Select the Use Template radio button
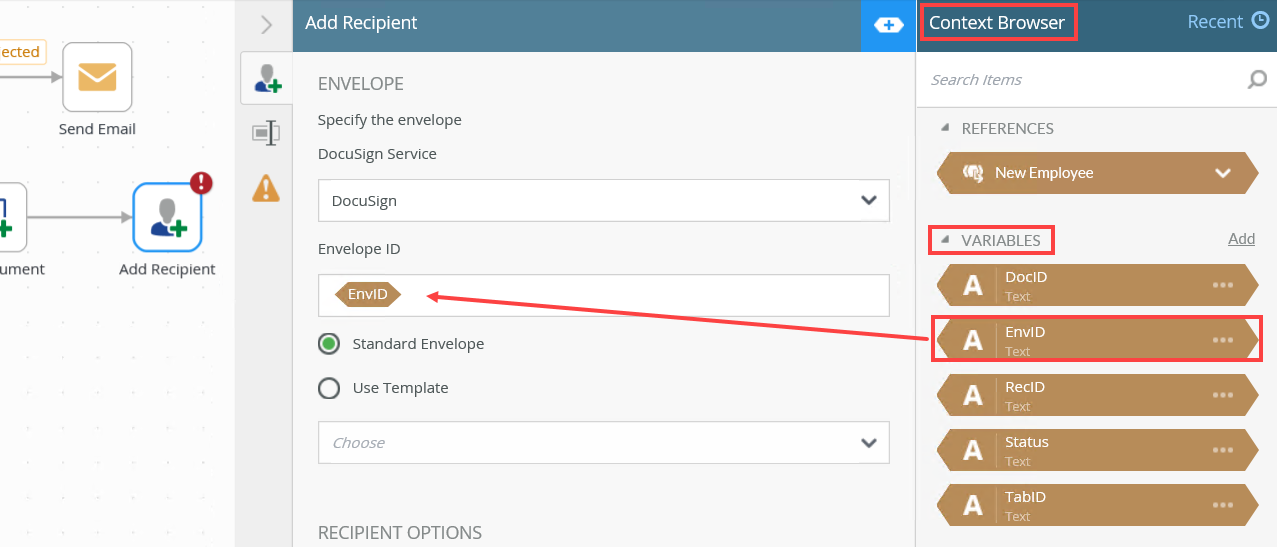 point(329,388)
